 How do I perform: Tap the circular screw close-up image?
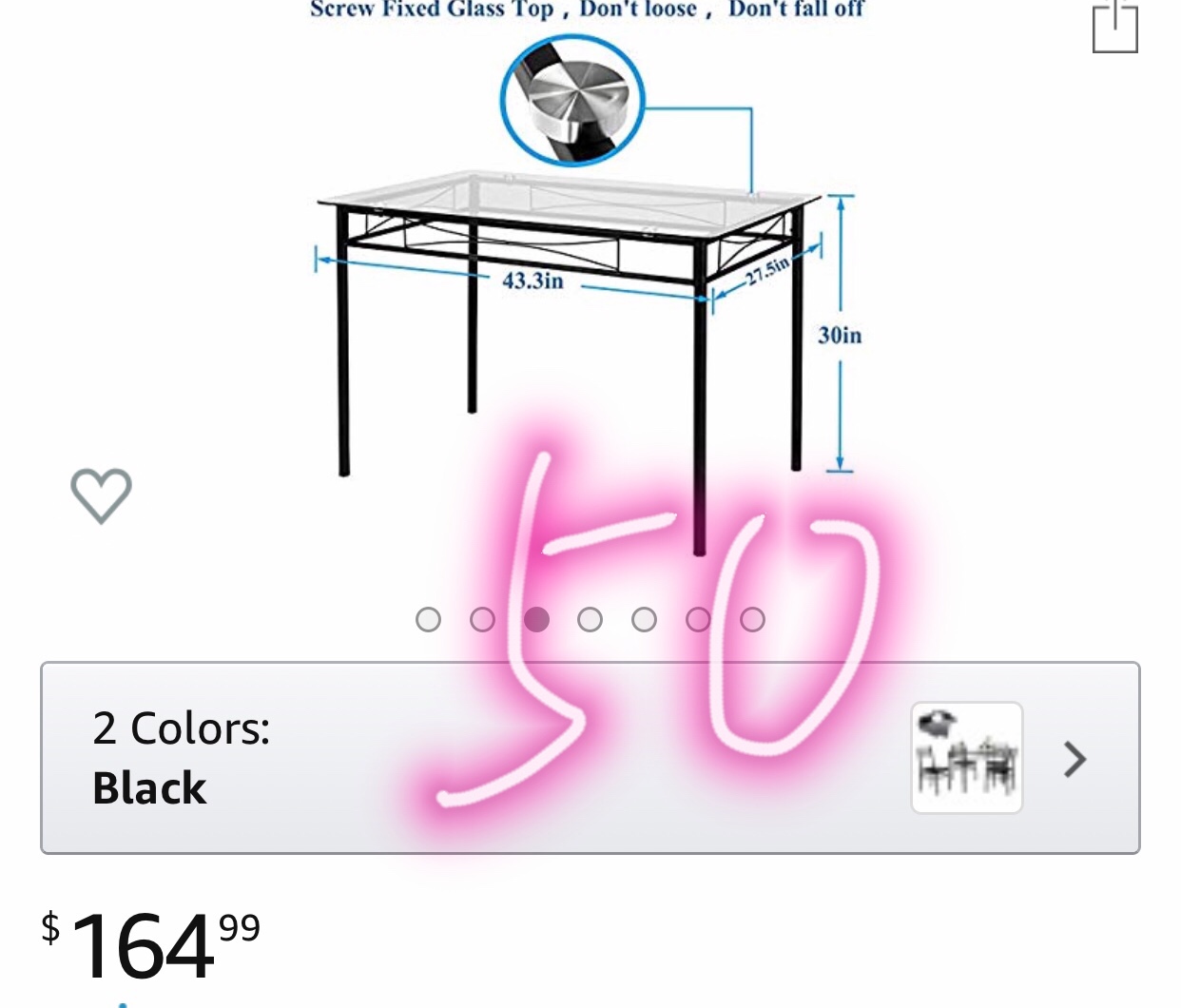click(x=573, y=101)
